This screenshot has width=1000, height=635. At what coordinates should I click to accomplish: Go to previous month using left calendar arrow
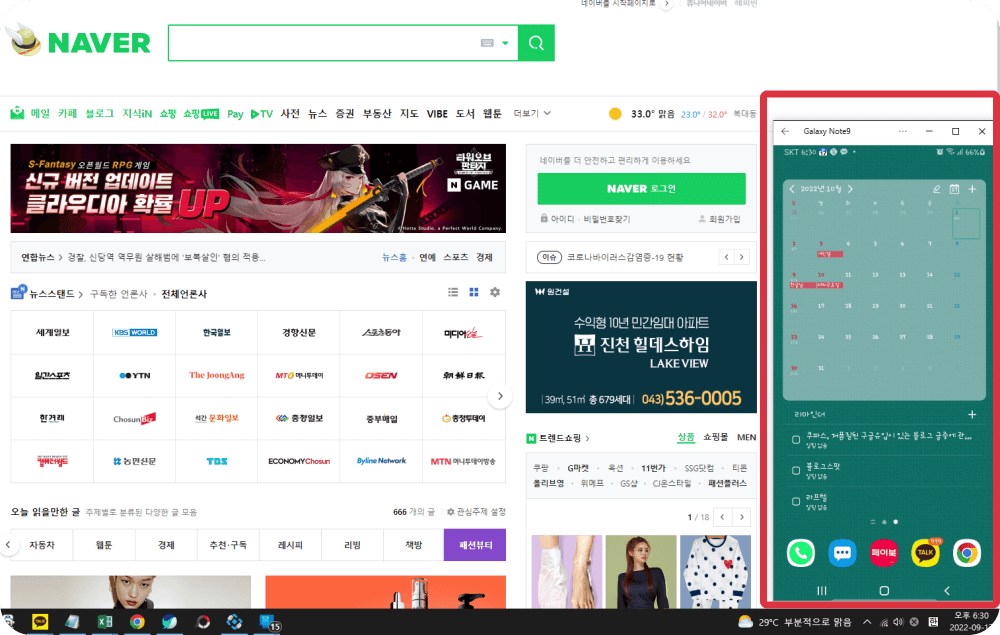click(x=792, y=188)
